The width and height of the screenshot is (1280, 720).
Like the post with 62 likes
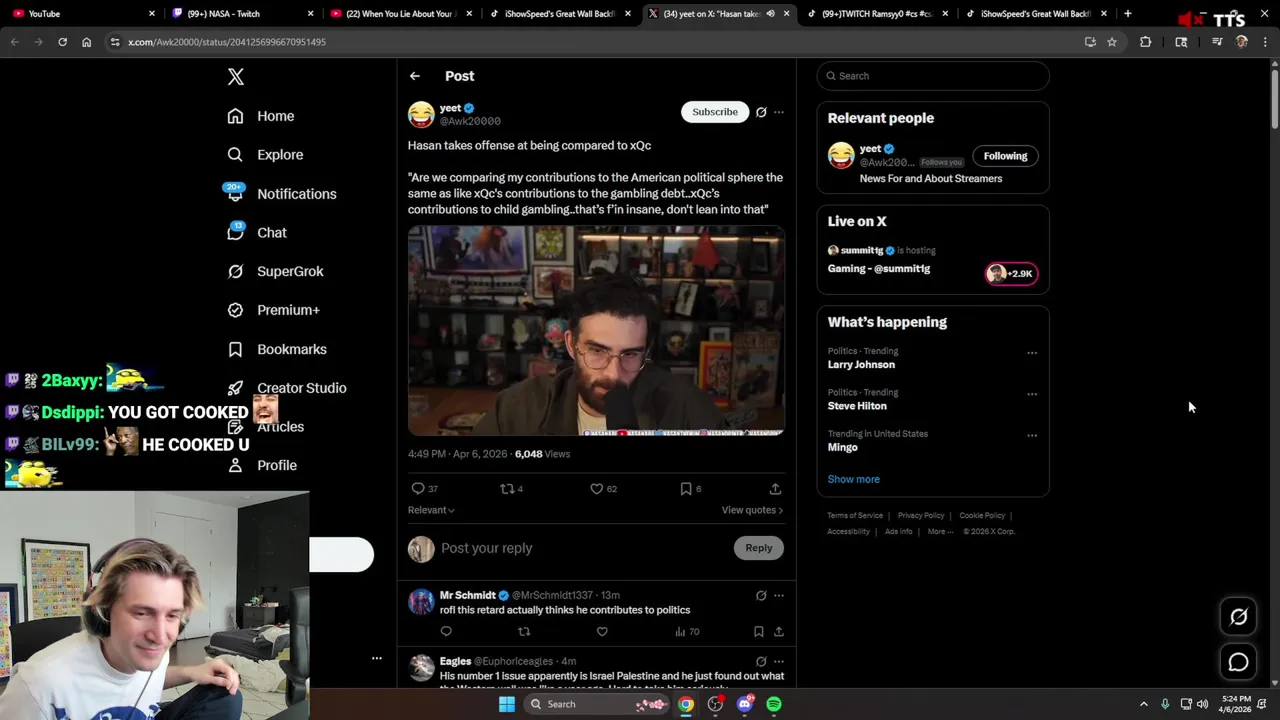click(596, 489)
